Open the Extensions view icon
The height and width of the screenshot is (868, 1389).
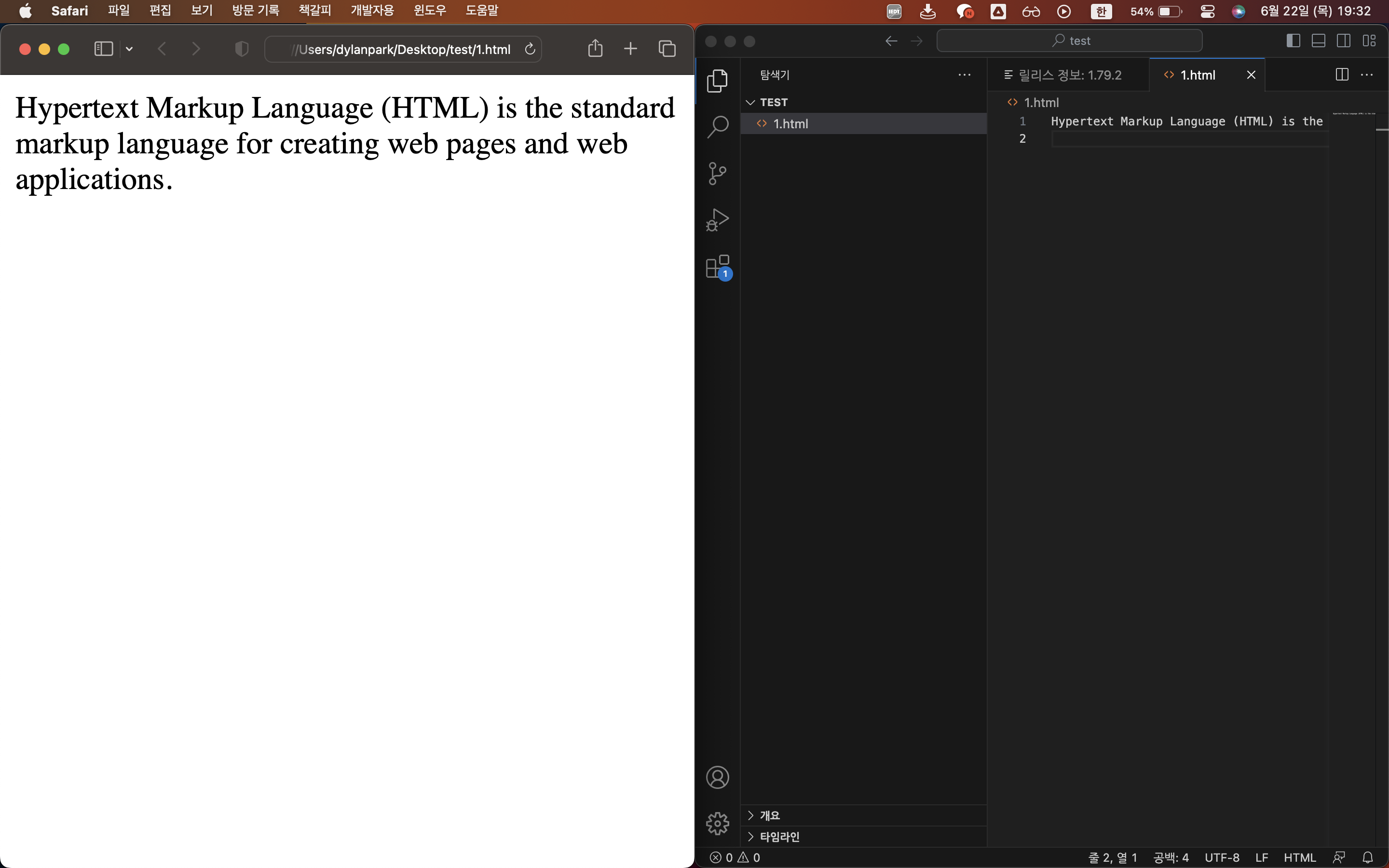tap(718, 267)
